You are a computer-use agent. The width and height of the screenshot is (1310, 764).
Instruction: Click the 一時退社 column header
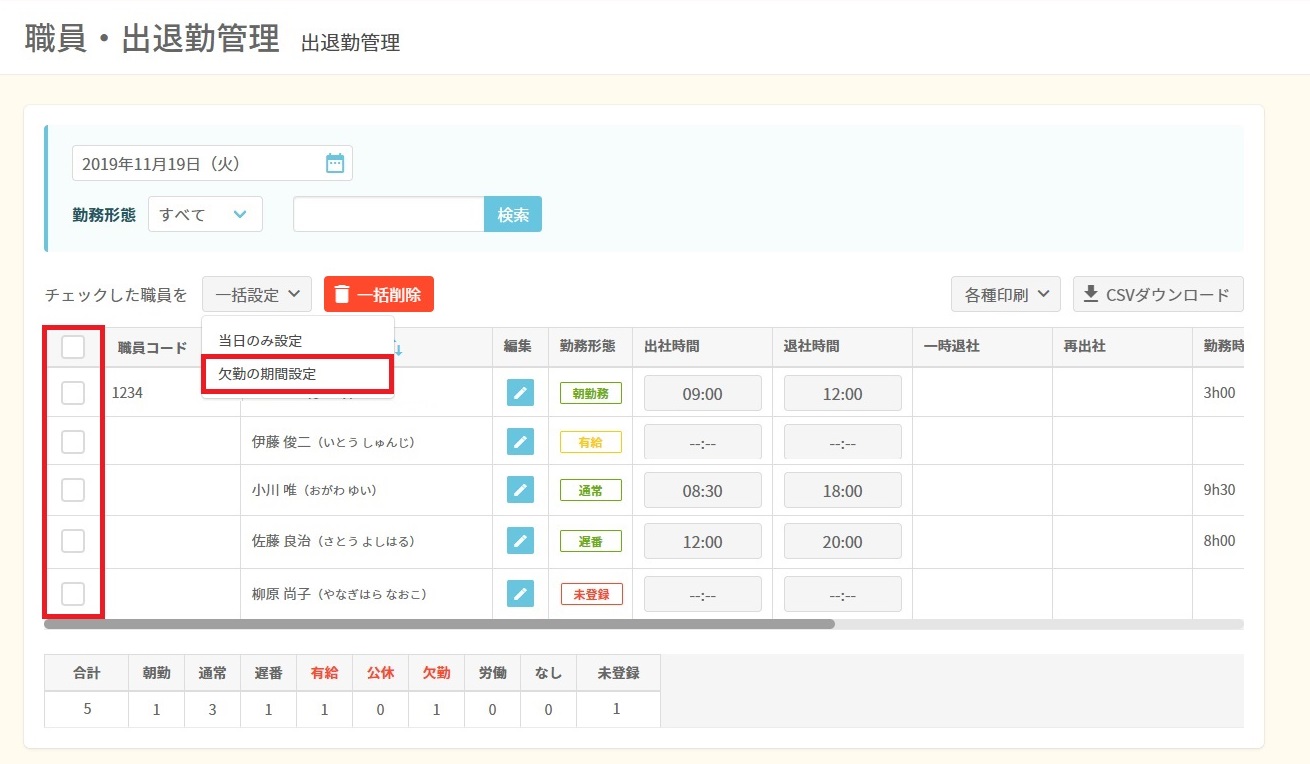(952, 346)
